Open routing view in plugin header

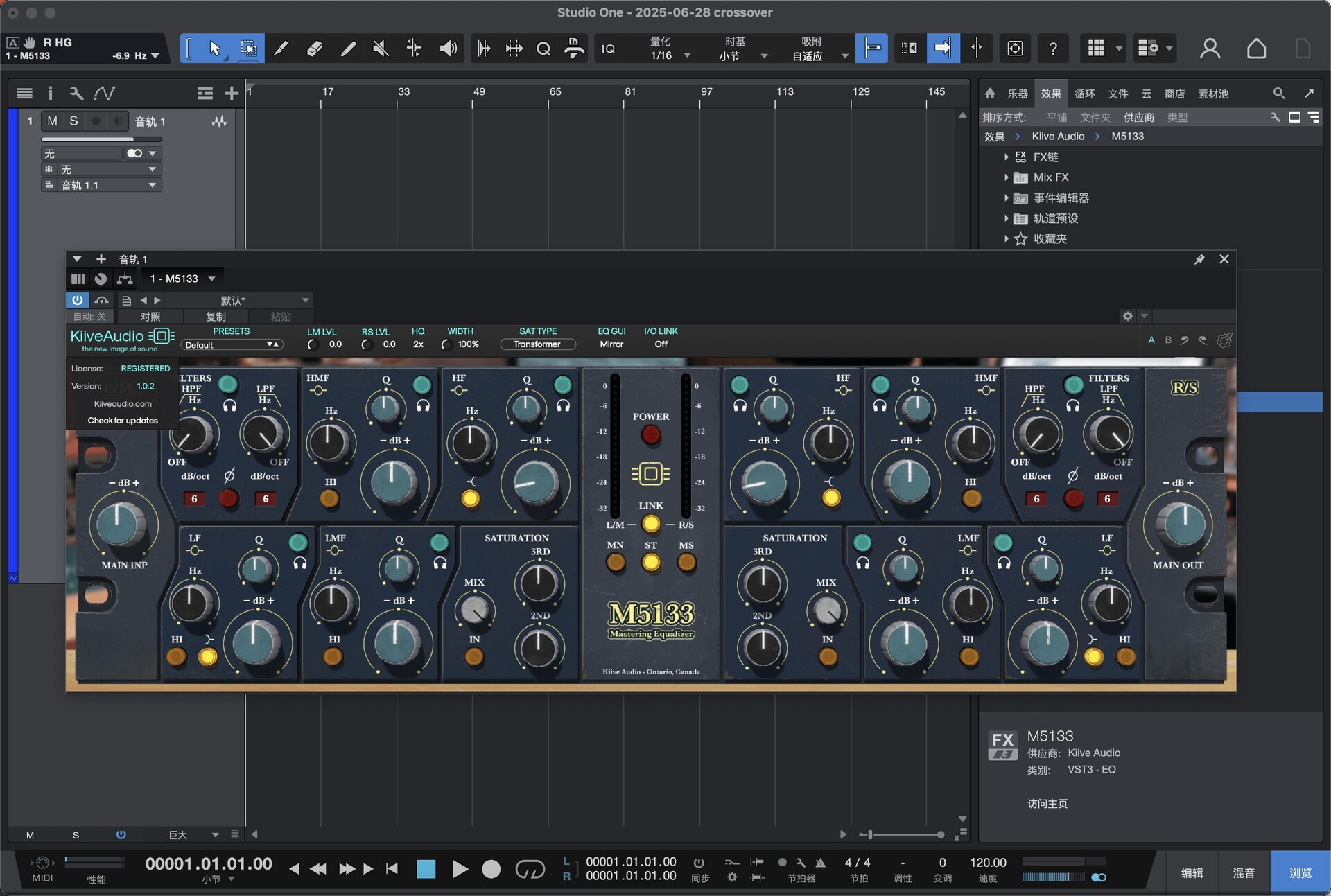125,279
